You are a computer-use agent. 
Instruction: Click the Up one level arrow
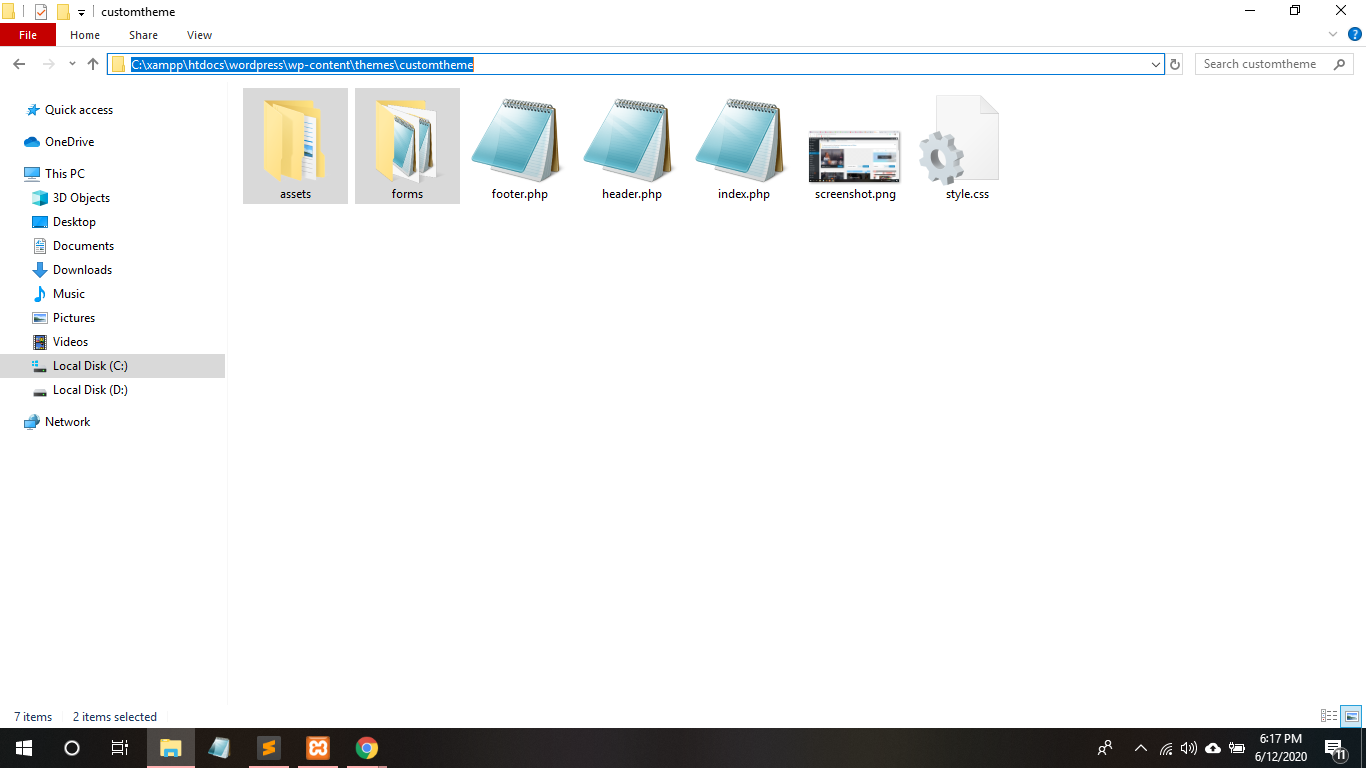tap(93, 64)
